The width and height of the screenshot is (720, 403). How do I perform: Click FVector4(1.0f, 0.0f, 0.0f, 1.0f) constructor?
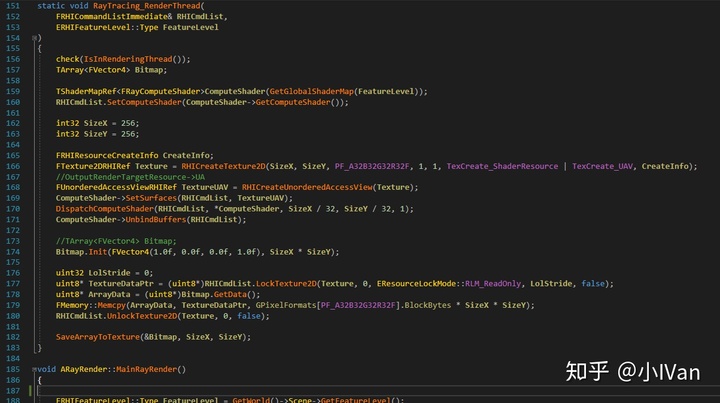[186, 252]
